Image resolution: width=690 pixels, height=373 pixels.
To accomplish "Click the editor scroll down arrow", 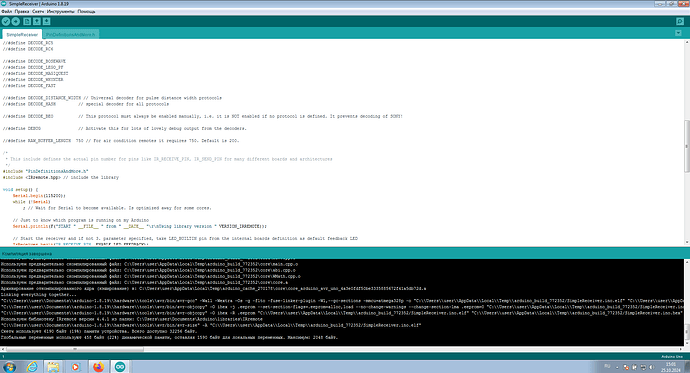I will tap(687, 242).
